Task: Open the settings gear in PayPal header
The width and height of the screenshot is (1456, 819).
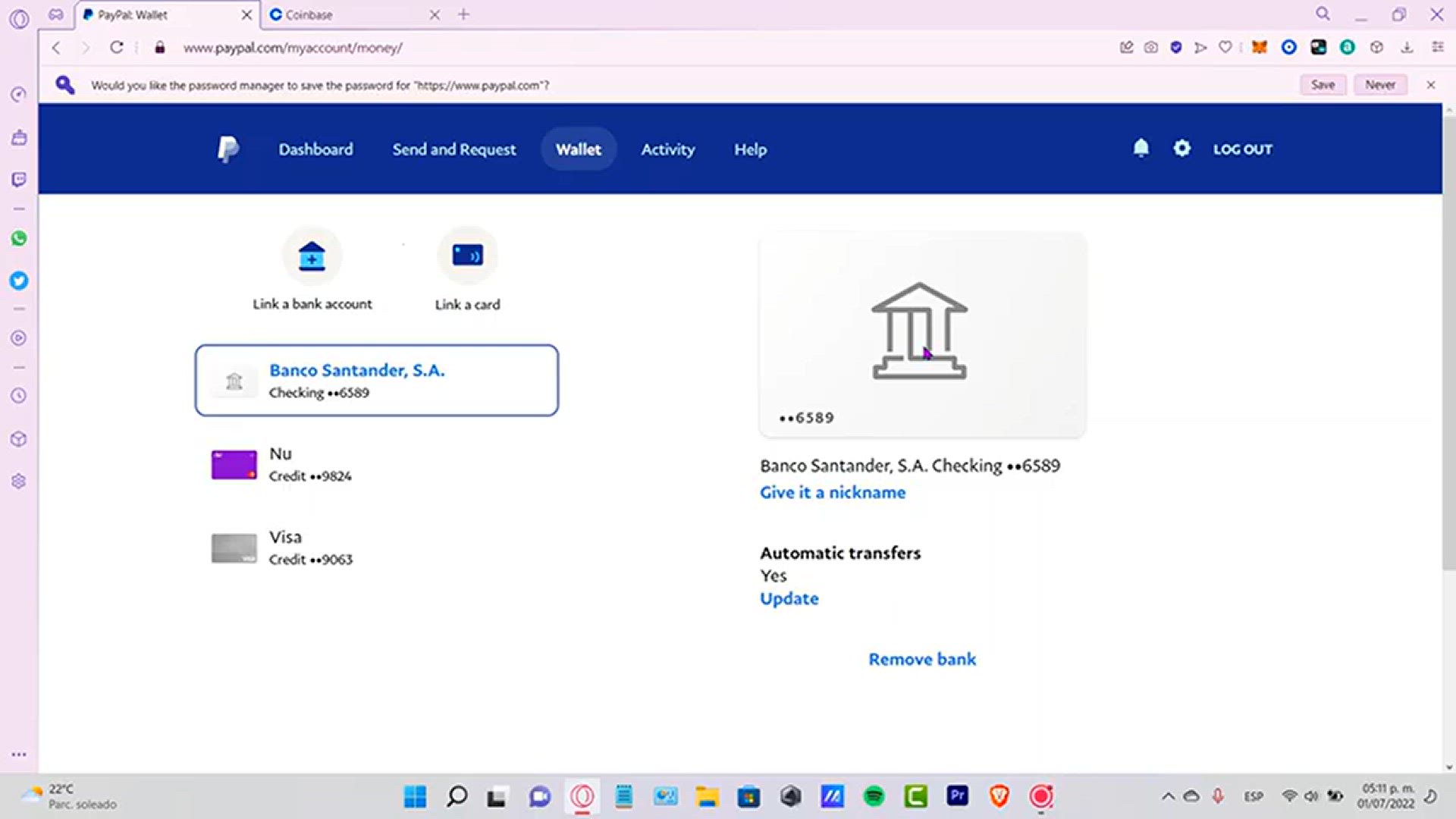Action: coord(1181,149)
